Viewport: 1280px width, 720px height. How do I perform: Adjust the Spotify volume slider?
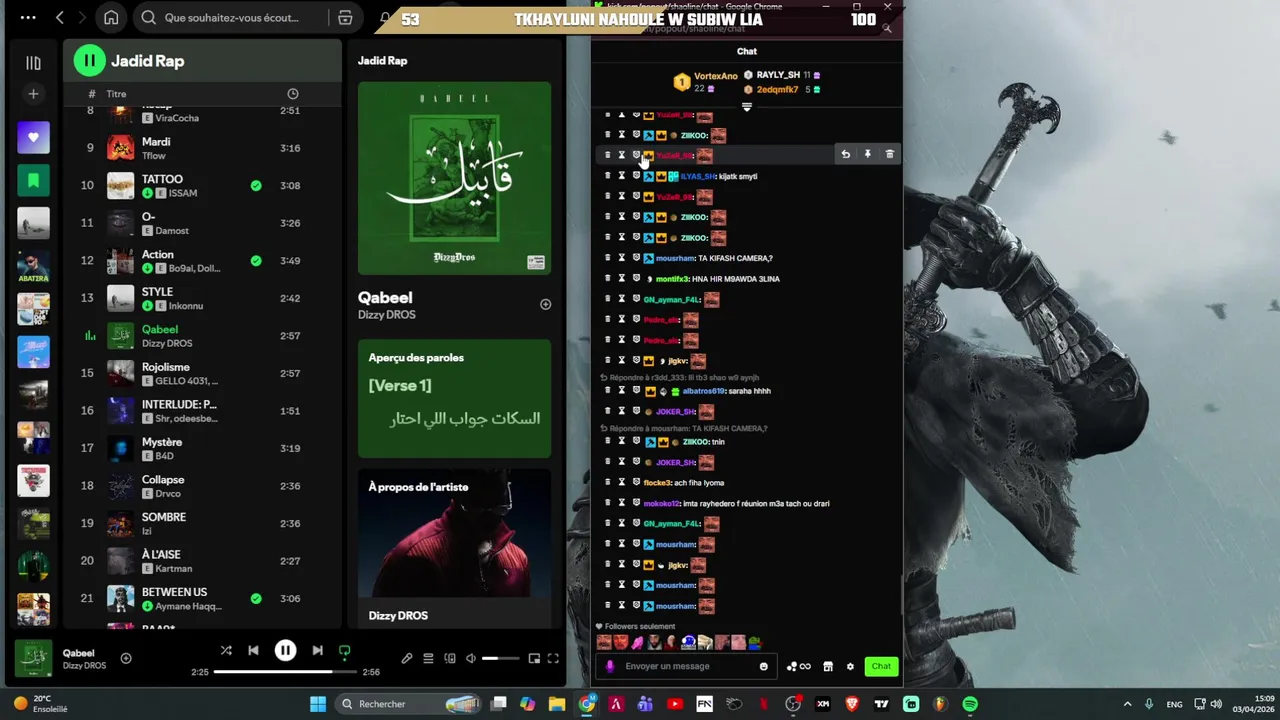tap(500, 658)
